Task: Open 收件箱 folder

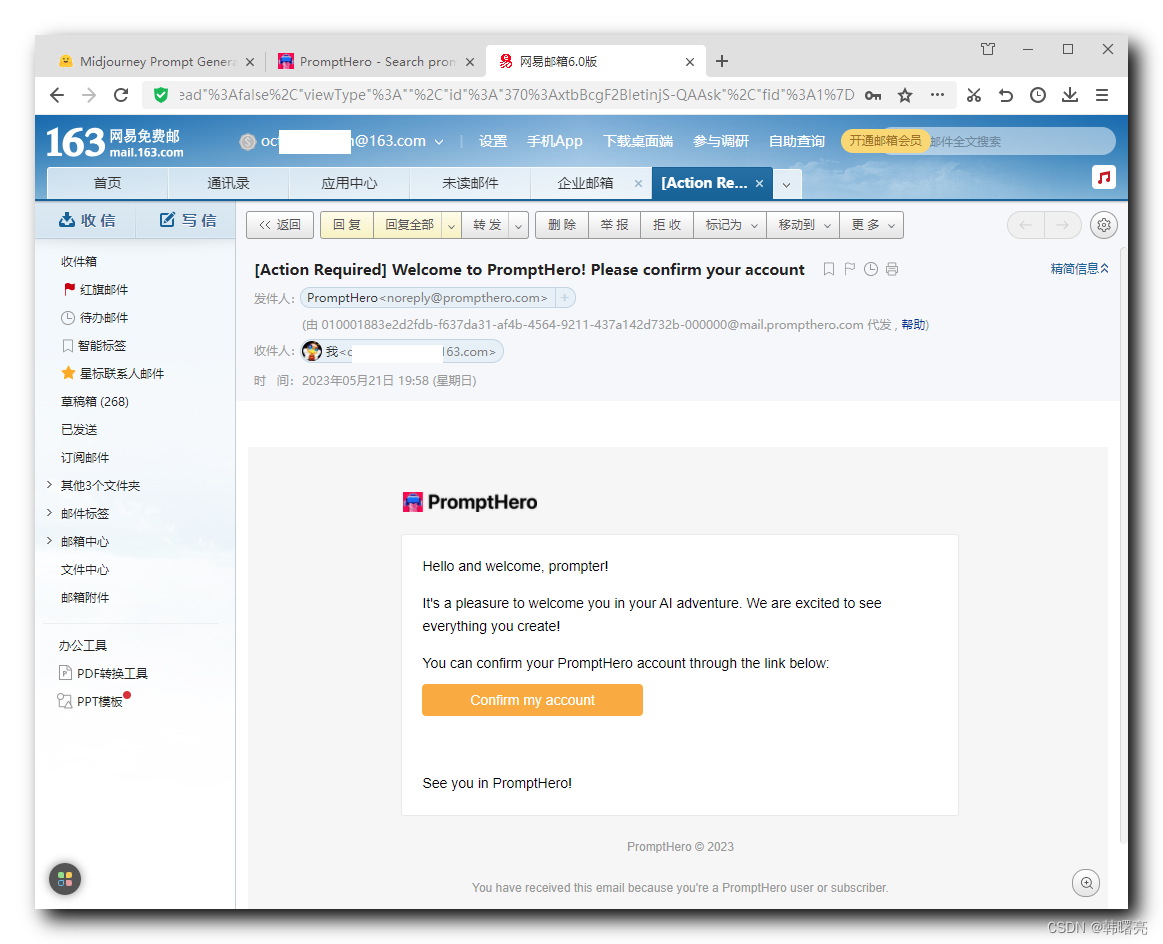Action: 79,262
